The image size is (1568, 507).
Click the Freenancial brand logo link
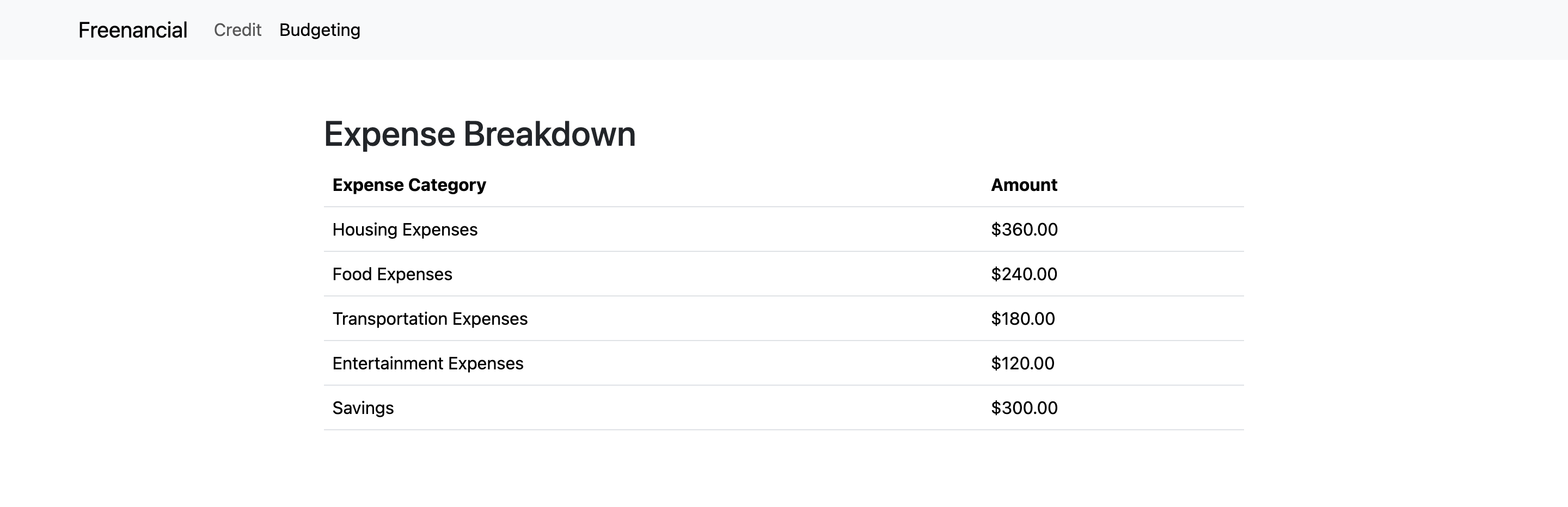133,30
